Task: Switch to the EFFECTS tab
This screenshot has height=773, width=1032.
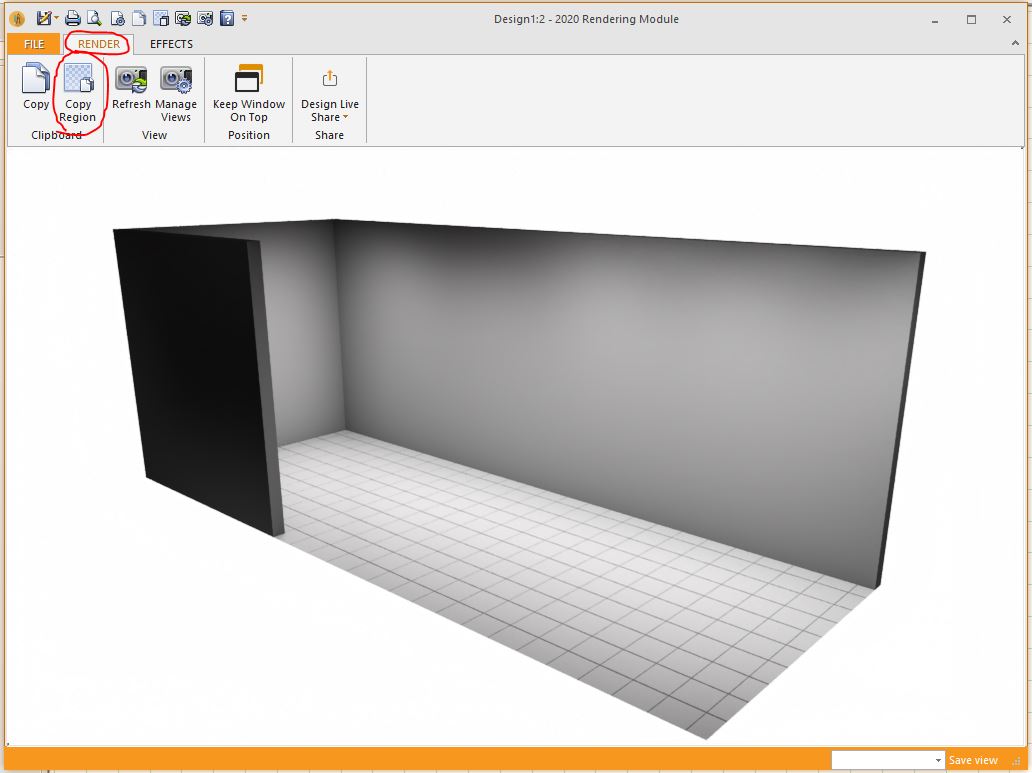Action: pos(171,44)
